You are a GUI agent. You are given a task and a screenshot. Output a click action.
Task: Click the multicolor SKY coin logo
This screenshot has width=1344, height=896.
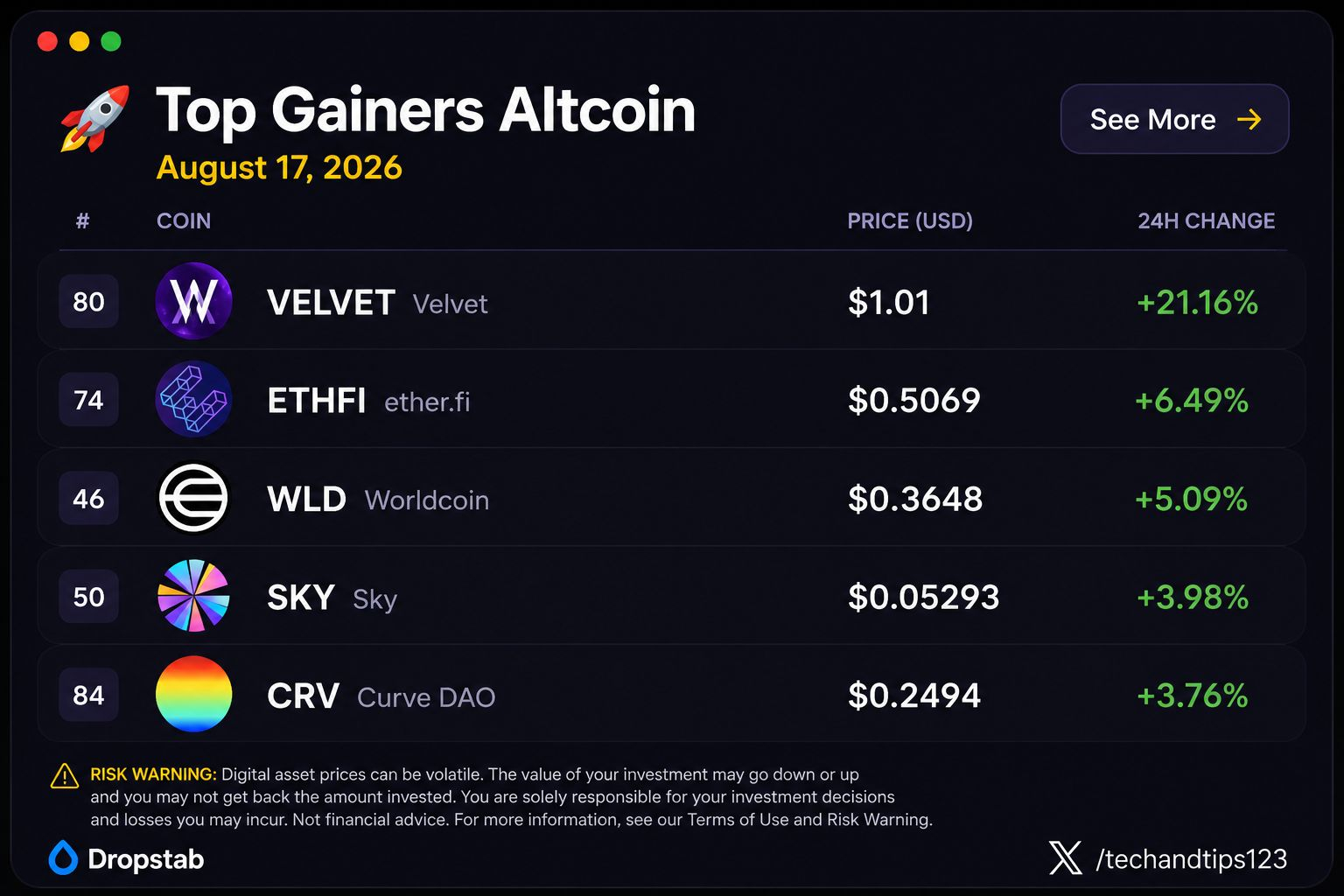point(193,596)
